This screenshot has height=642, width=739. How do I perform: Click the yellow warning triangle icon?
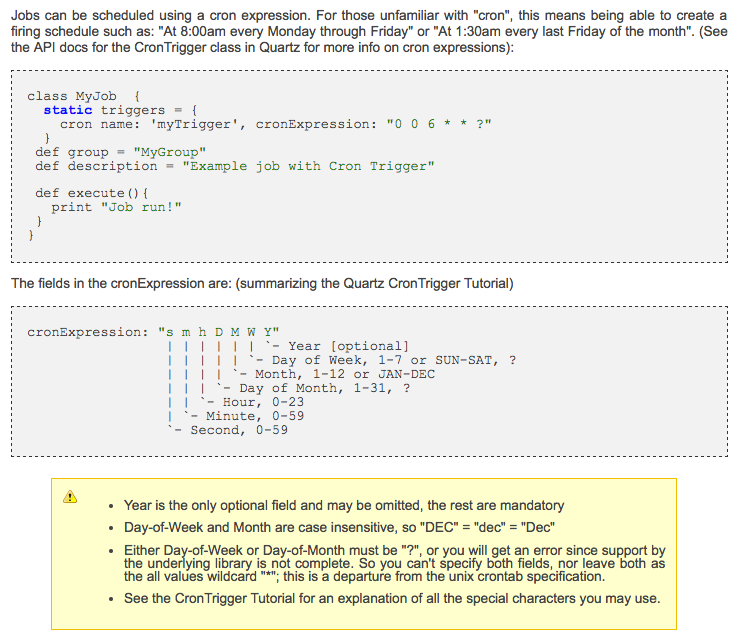(70, 497)
